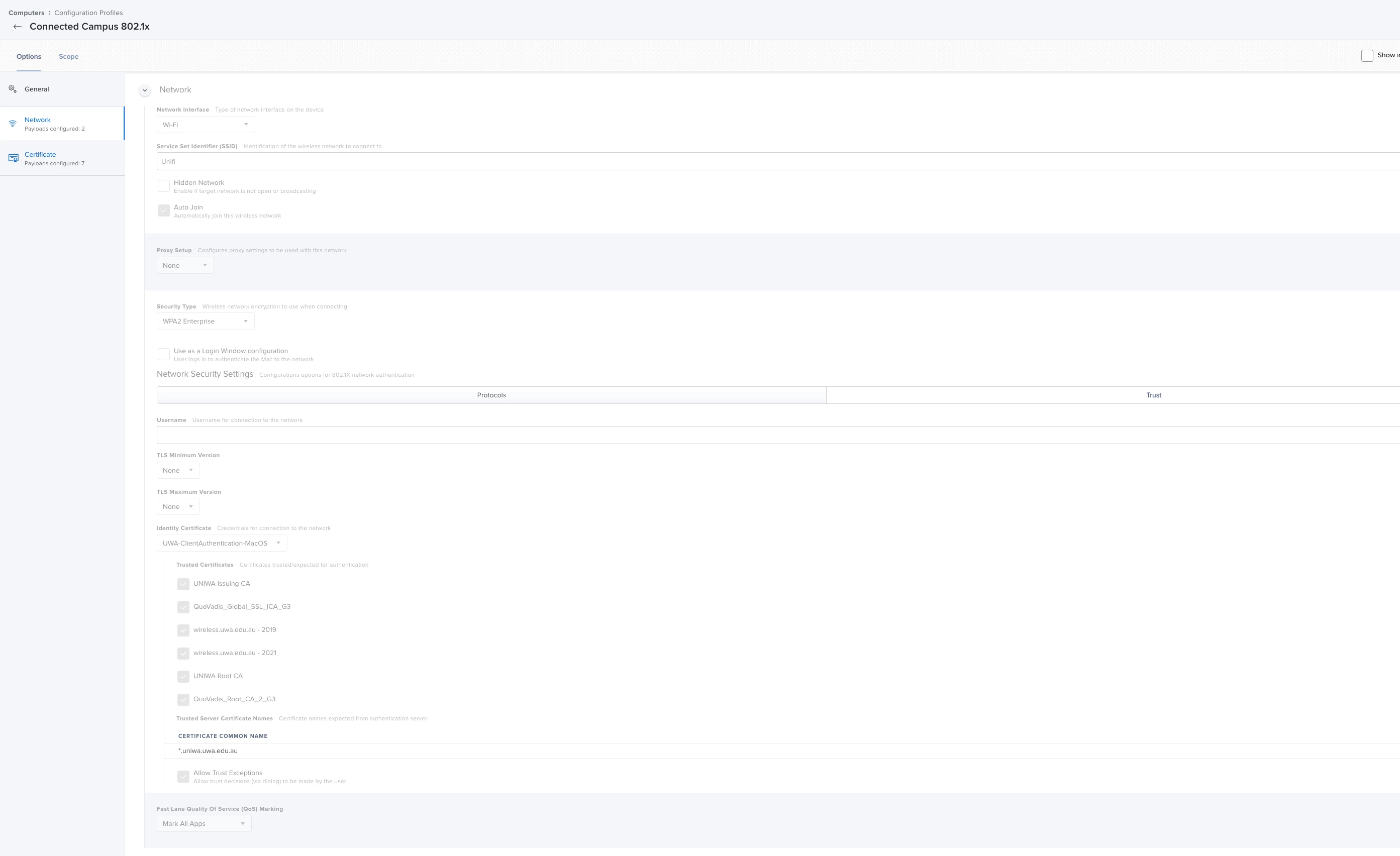
Task: Toggle the Show checkbox at top right
Action: pos(1367,56)
